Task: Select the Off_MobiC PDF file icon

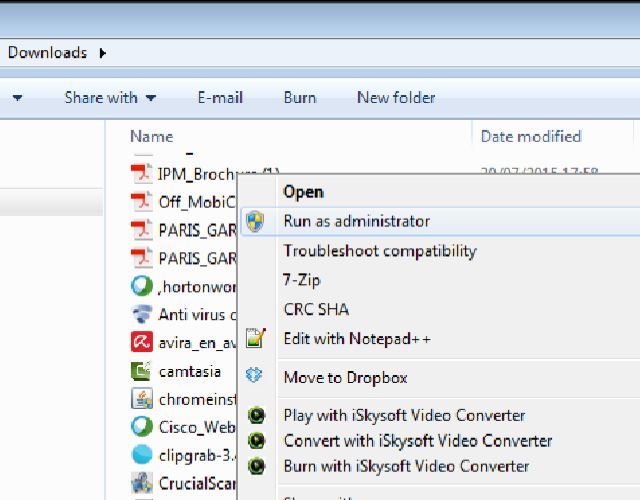Action: click(x=142, y=202)
